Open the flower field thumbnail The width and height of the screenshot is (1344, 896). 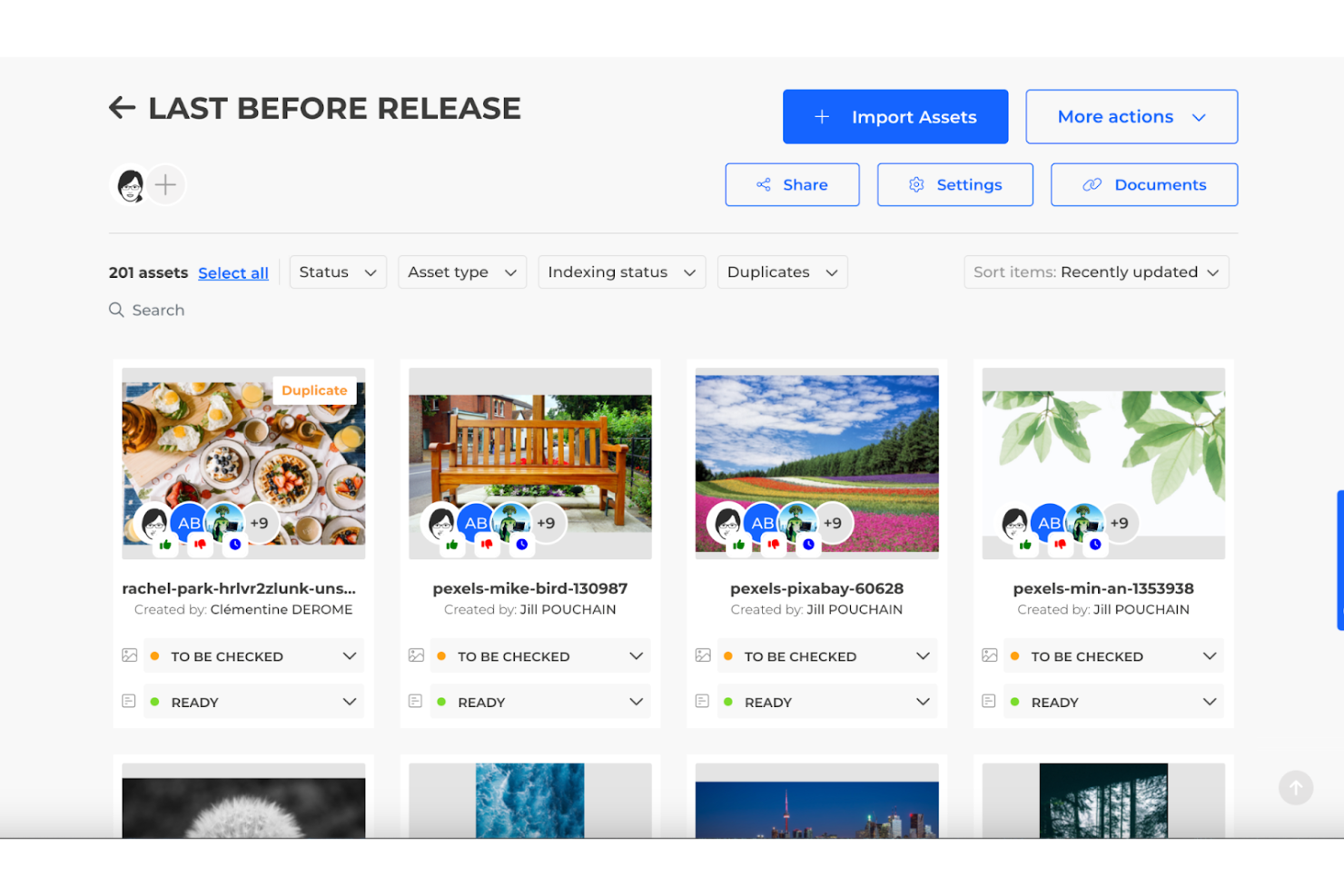(x=817, y=463)
